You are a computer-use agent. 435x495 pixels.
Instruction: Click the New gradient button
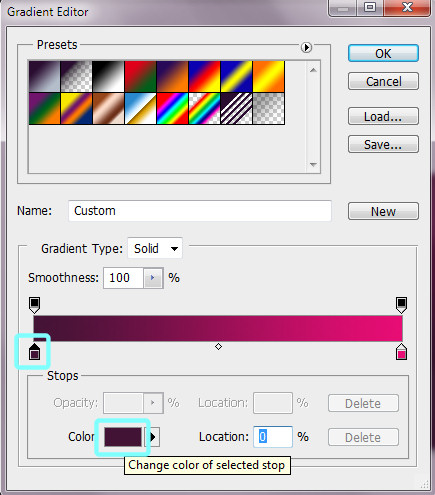click(383, 211)
